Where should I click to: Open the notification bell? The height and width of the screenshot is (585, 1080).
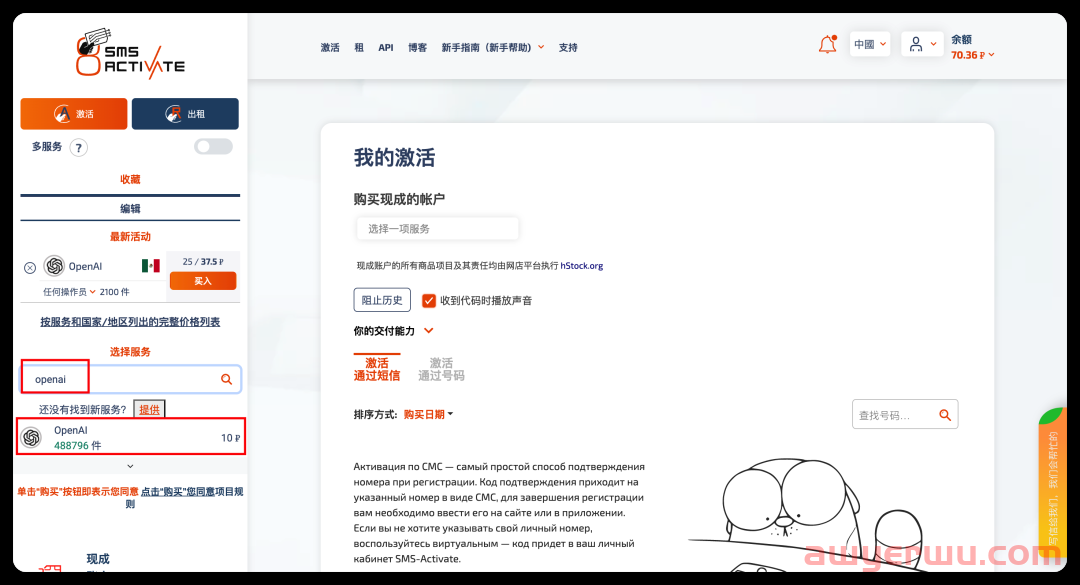827,45
